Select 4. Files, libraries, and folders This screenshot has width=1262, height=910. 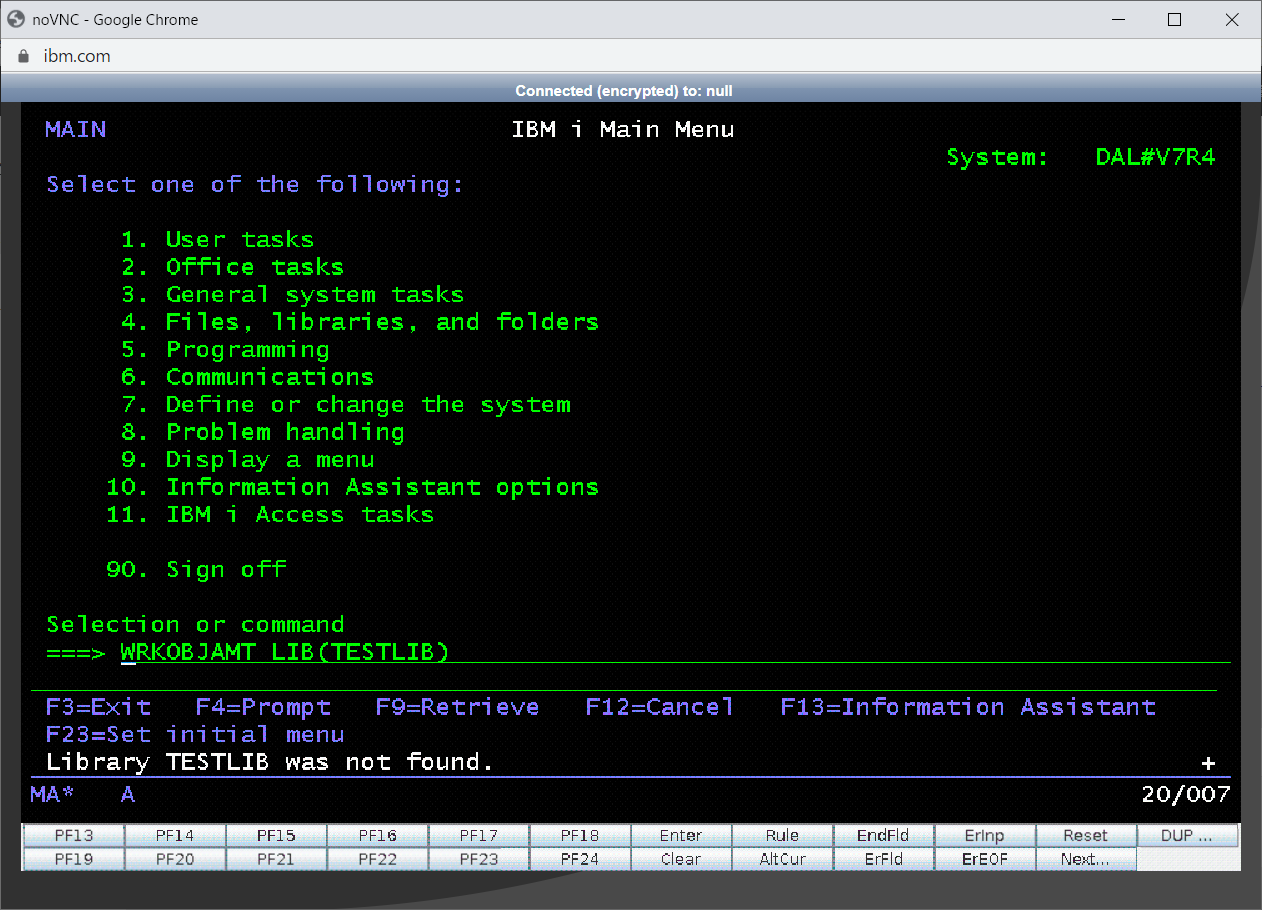(x=360, y=322)
